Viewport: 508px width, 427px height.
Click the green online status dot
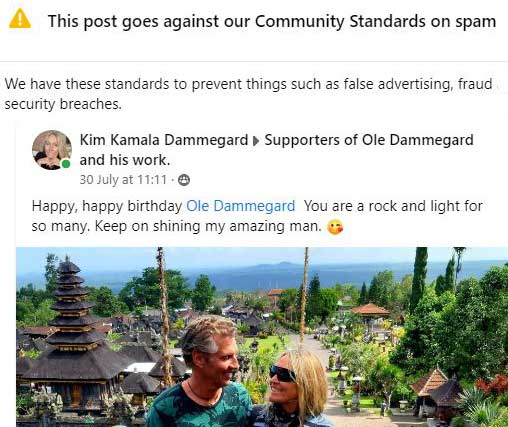point(66,164)
